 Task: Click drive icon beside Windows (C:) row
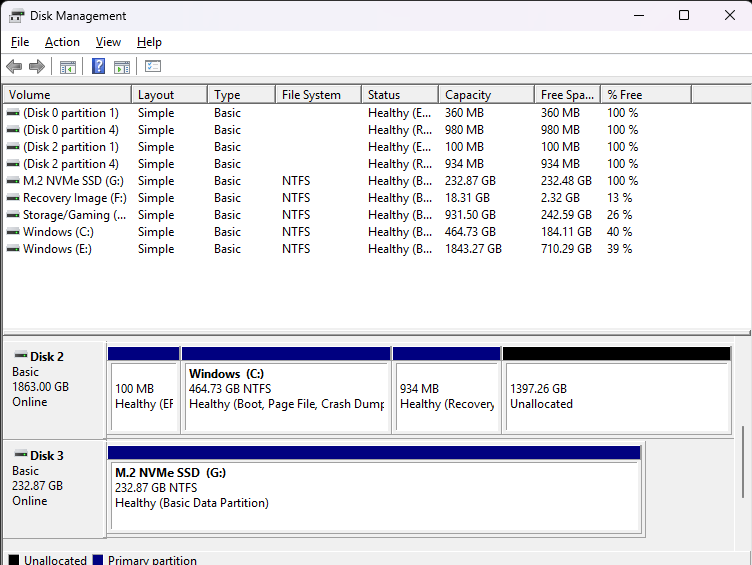pos(13,232)
